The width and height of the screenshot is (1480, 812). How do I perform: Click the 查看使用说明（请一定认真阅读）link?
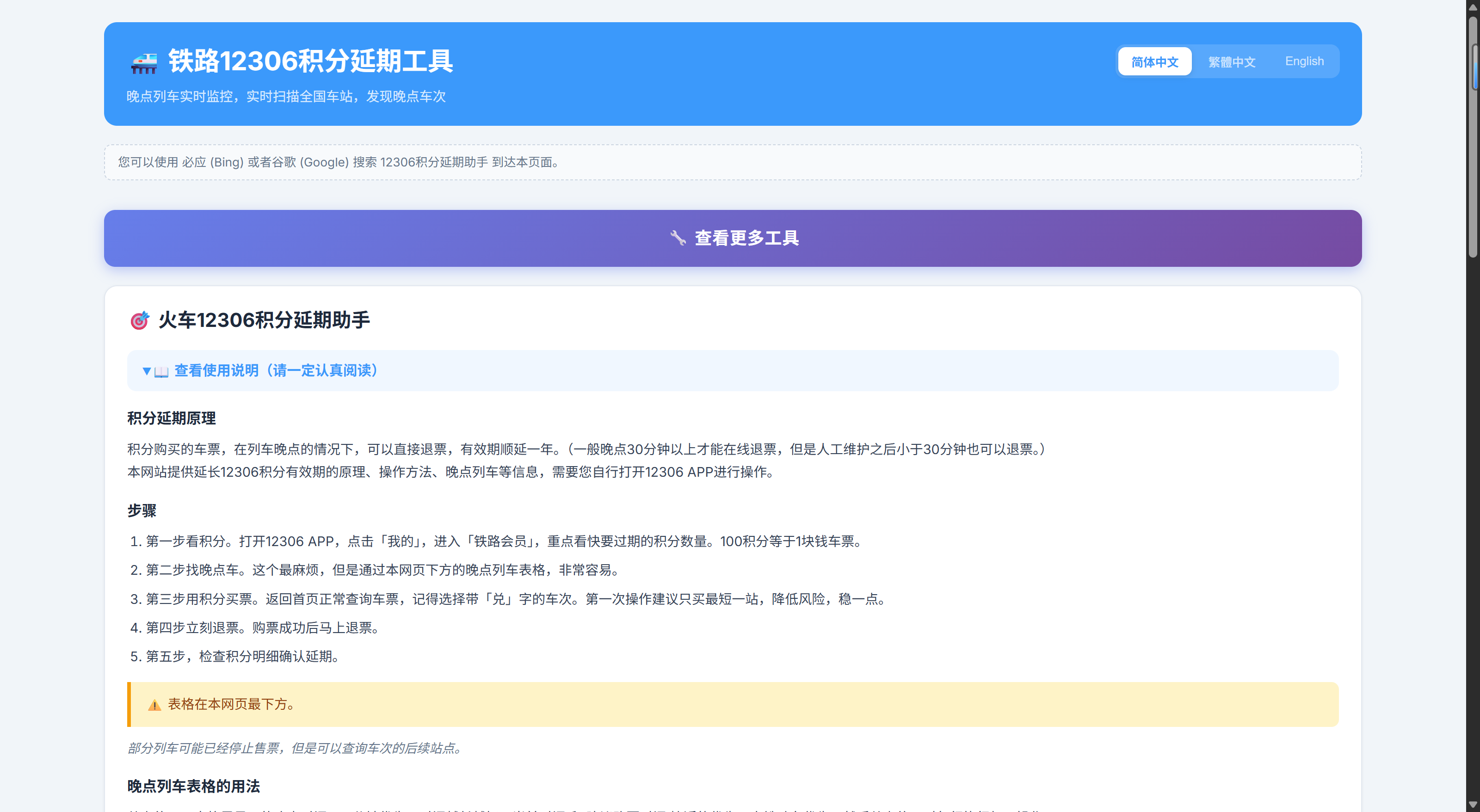click(x=275, y=370)
